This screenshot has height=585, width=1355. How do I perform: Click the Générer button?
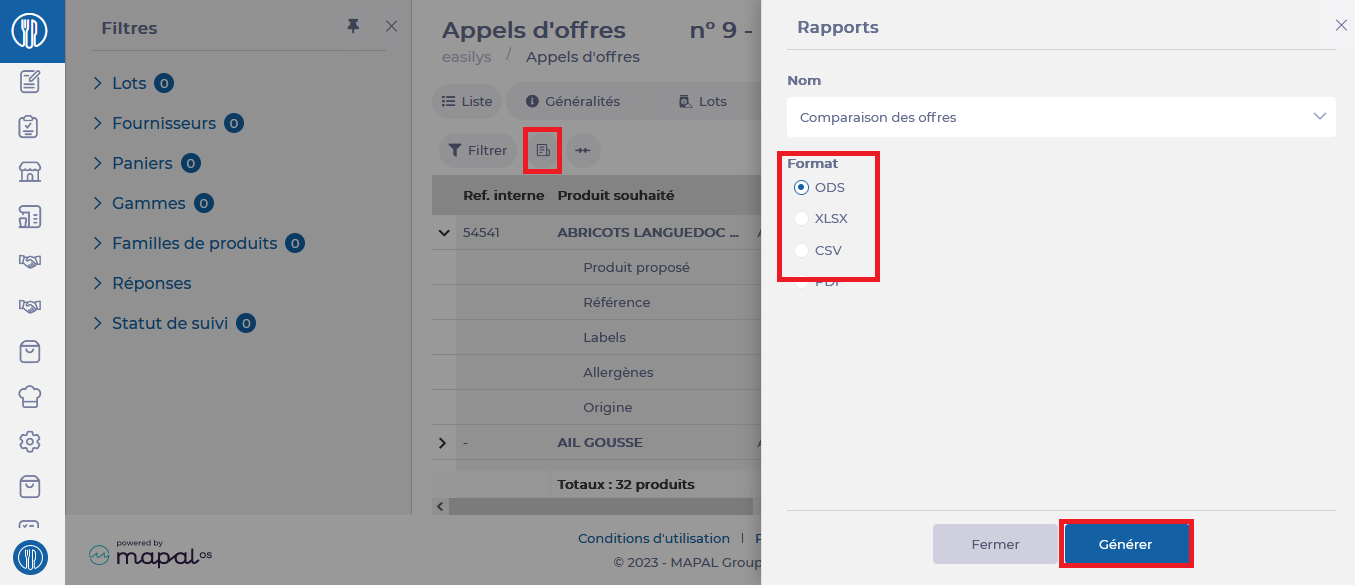point(1125,544)
